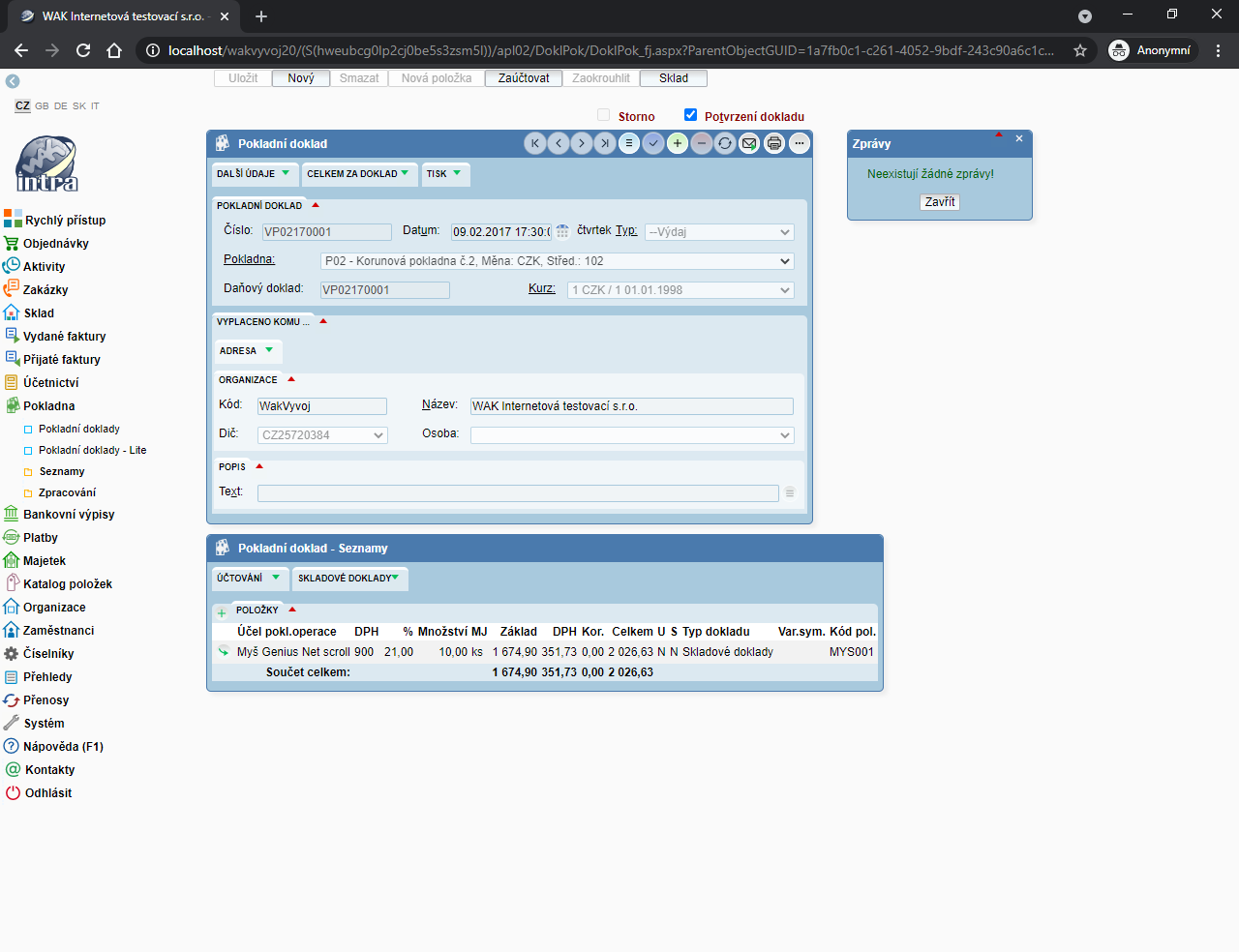Screen dimensions: 1239x952
Task: Switch language to DE
Action: [61, 106]
